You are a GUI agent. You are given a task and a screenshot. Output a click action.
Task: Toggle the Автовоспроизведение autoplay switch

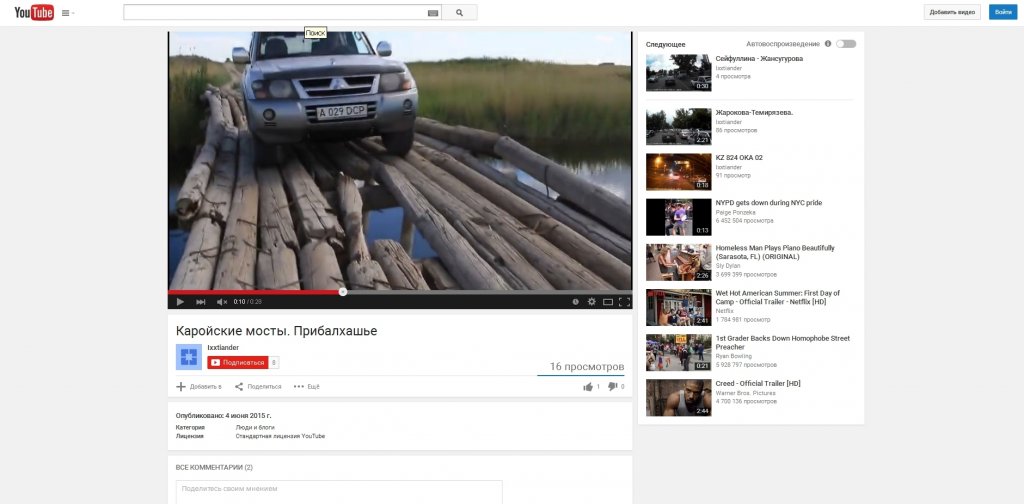pos(845,44)
